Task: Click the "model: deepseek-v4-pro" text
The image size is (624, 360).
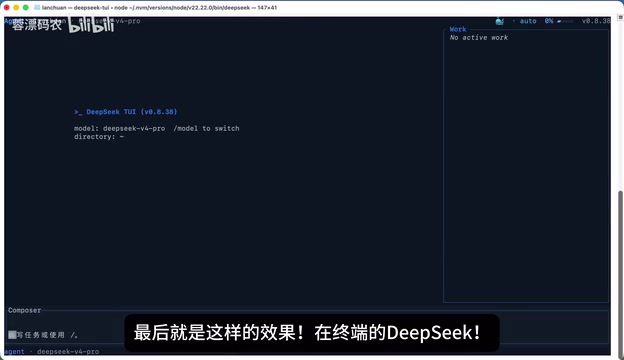Action: [x=119, y=128]
